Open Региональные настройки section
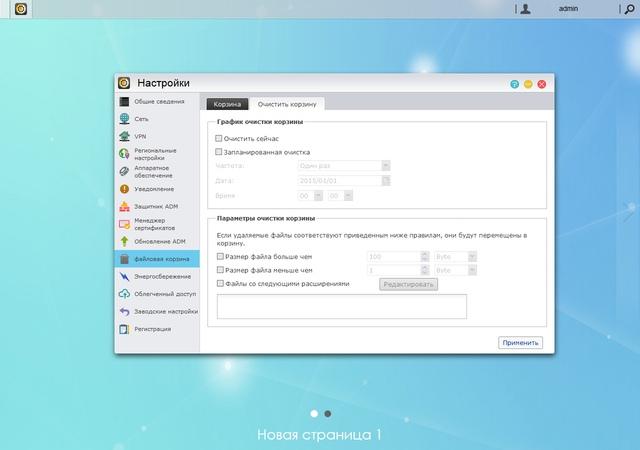 (157, 154)
